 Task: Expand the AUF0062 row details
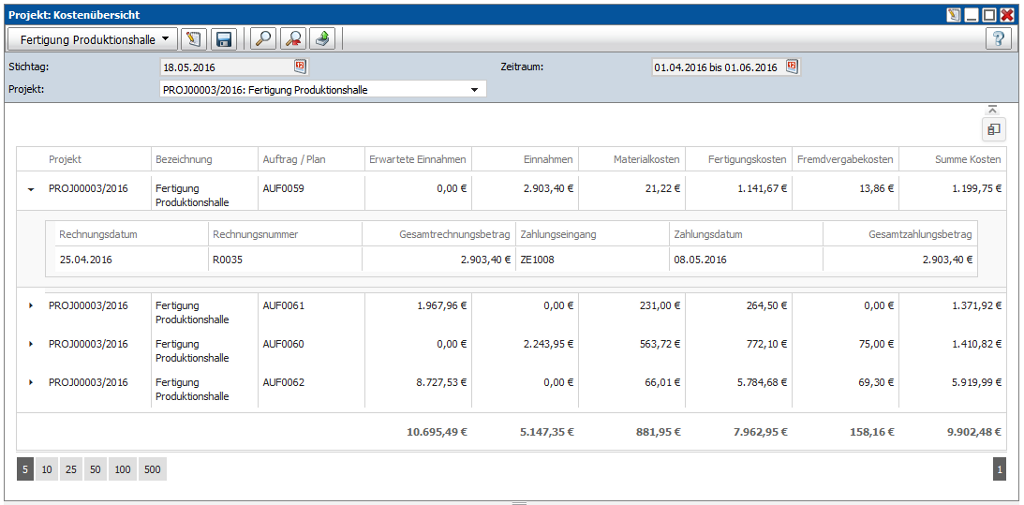(x=31, y=382)
